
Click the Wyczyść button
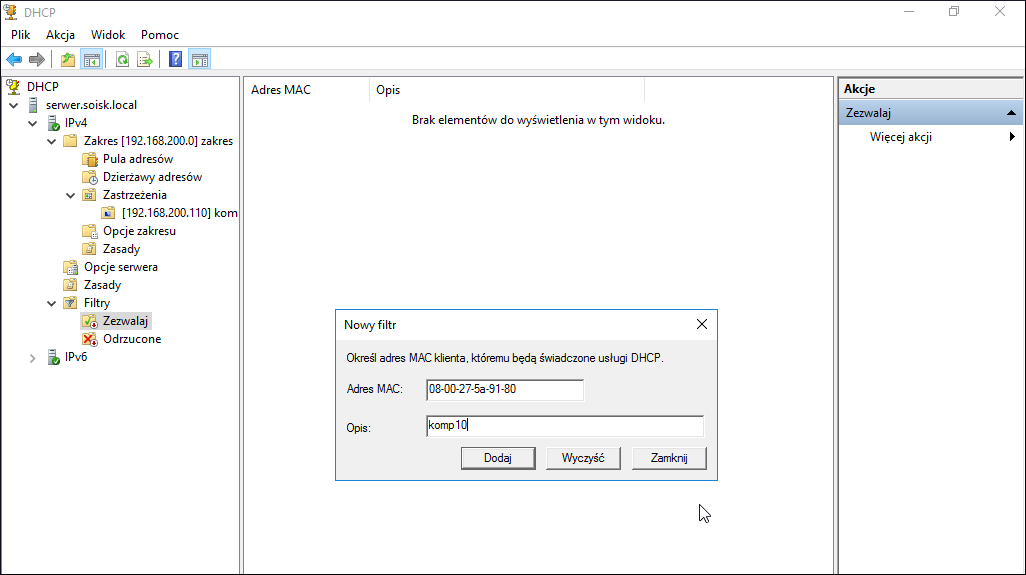click(x=583, y=458)
